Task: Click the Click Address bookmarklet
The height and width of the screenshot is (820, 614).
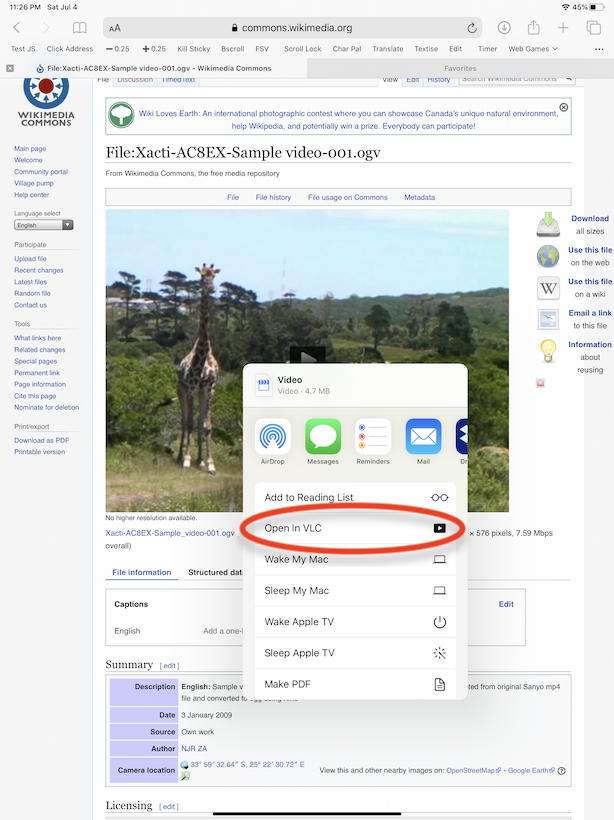Action: click(x=70, y=49)
